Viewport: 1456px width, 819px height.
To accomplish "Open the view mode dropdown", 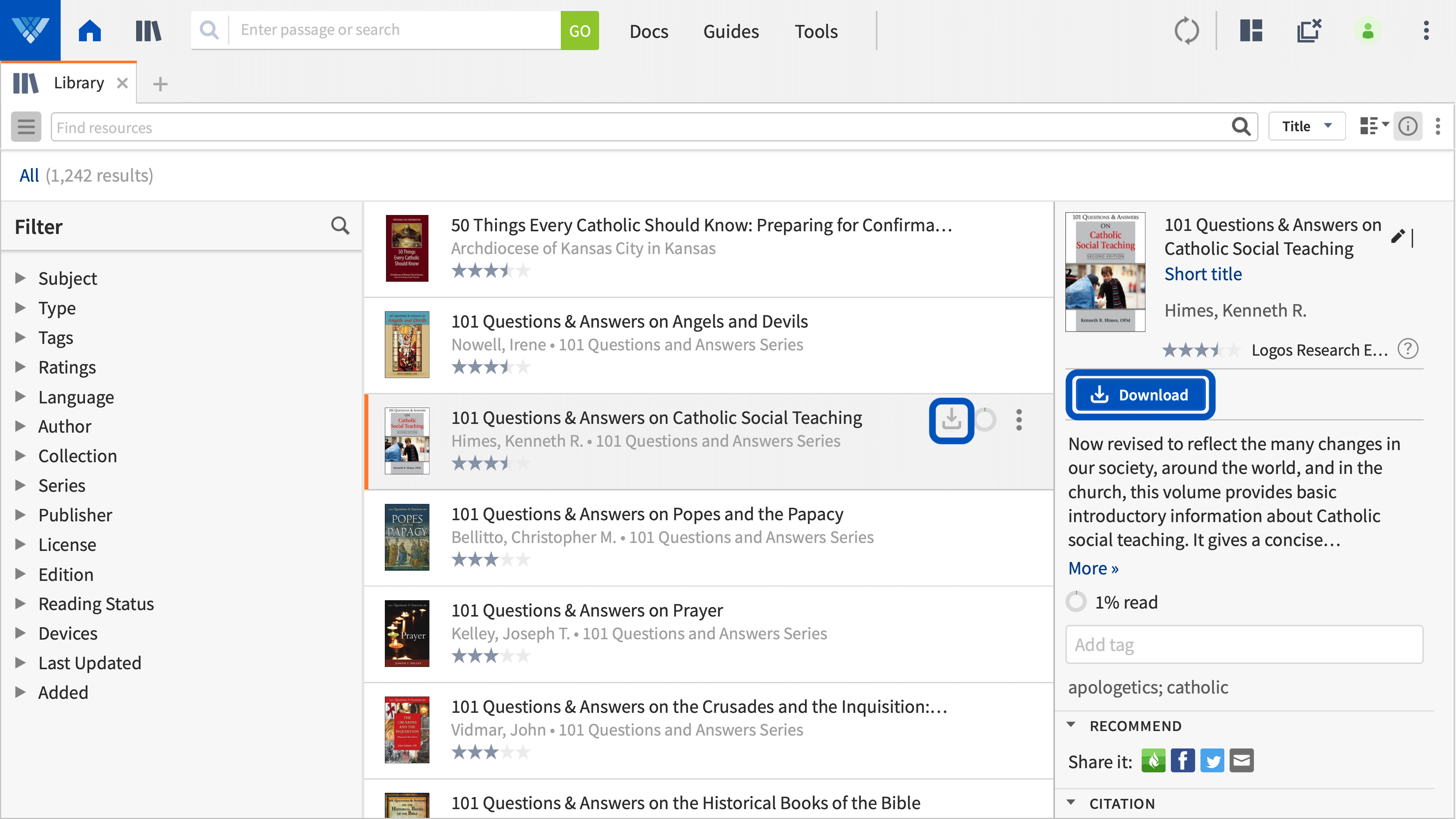I will point(1374,126).
